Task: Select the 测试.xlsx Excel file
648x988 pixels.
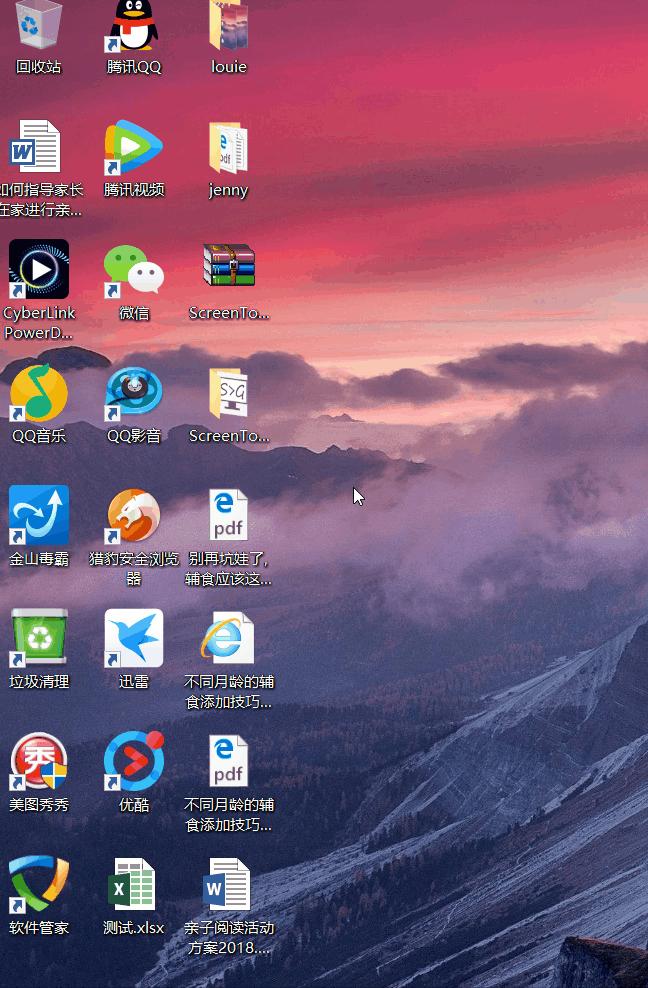Action: (134, 884)
